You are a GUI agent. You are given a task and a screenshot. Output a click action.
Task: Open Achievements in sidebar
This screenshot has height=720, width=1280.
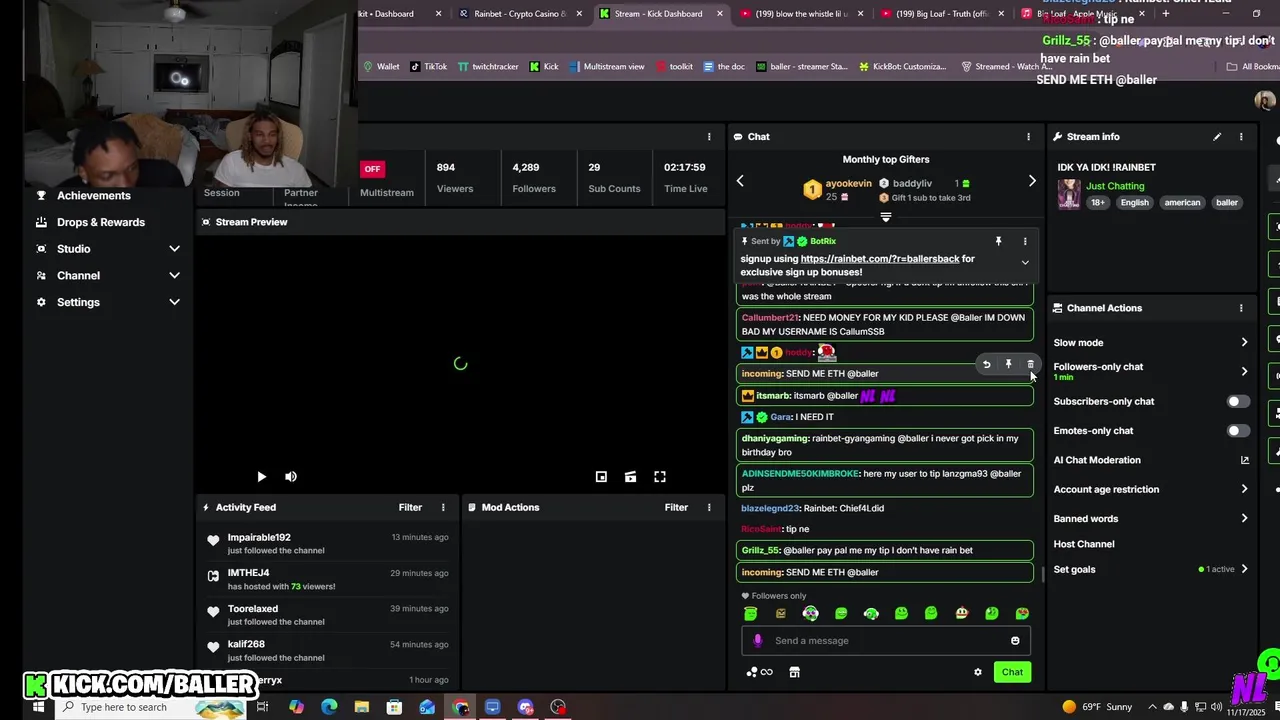tap(94, 196)
